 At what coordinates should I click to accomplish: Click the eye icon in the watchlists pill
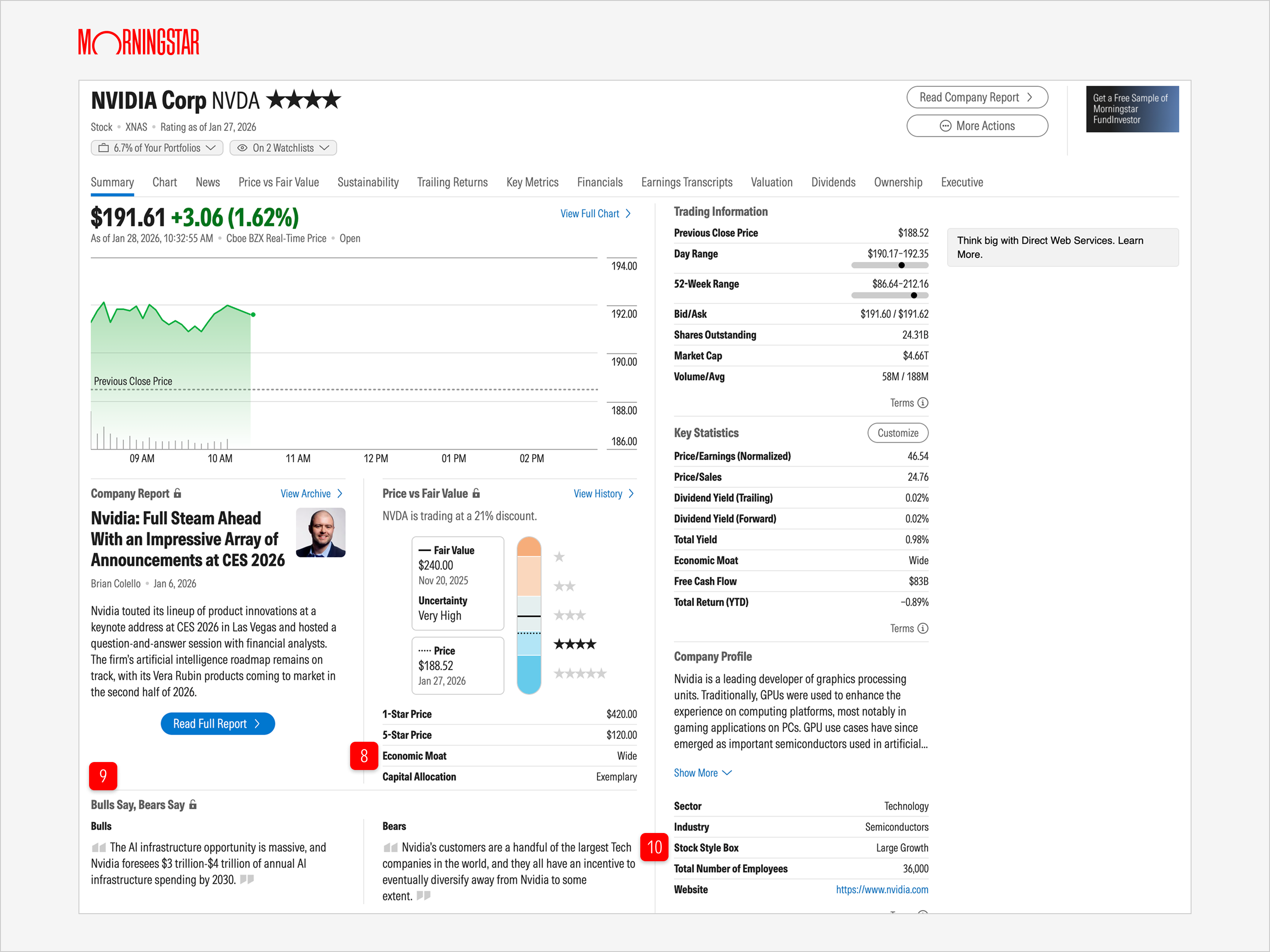242,148
